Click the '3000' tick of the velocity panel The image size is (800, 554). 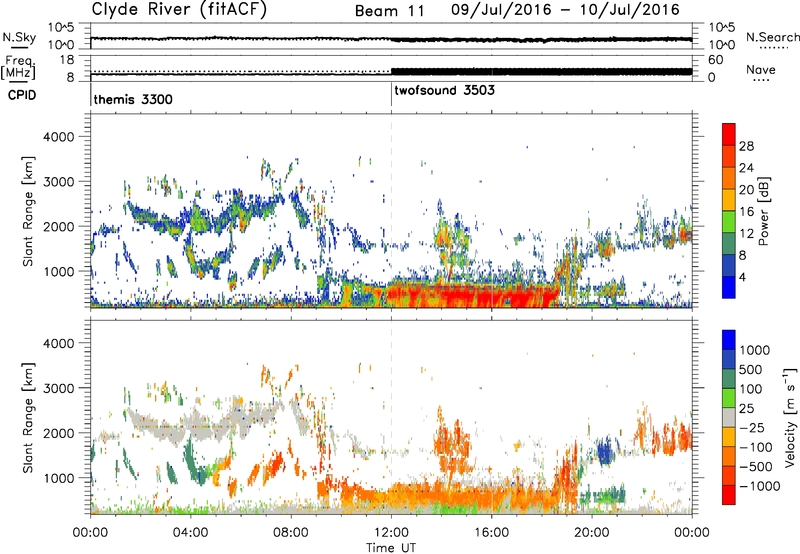click(x=58, y=388)
